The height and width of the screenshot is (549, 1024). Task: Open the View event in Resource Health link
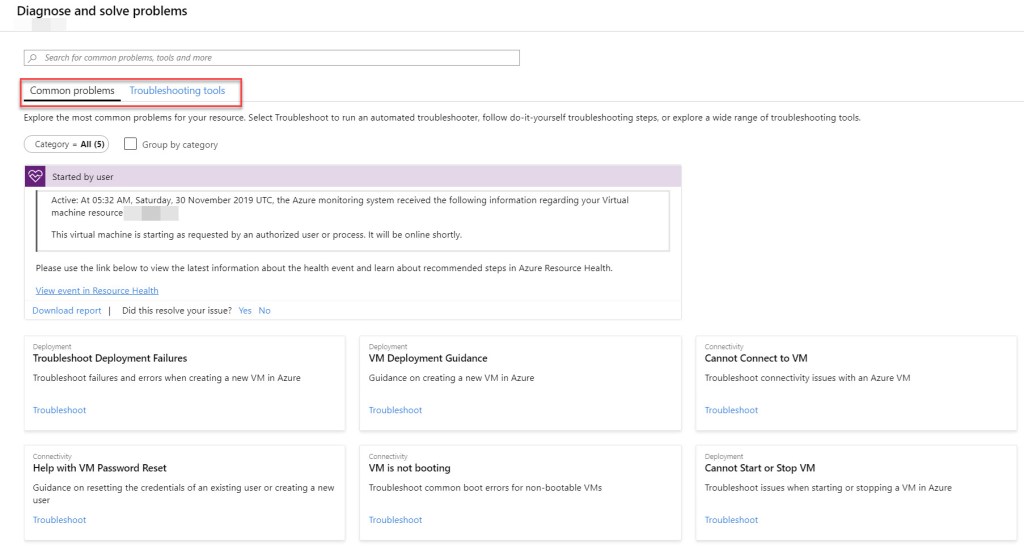click(x=97, y=291)
